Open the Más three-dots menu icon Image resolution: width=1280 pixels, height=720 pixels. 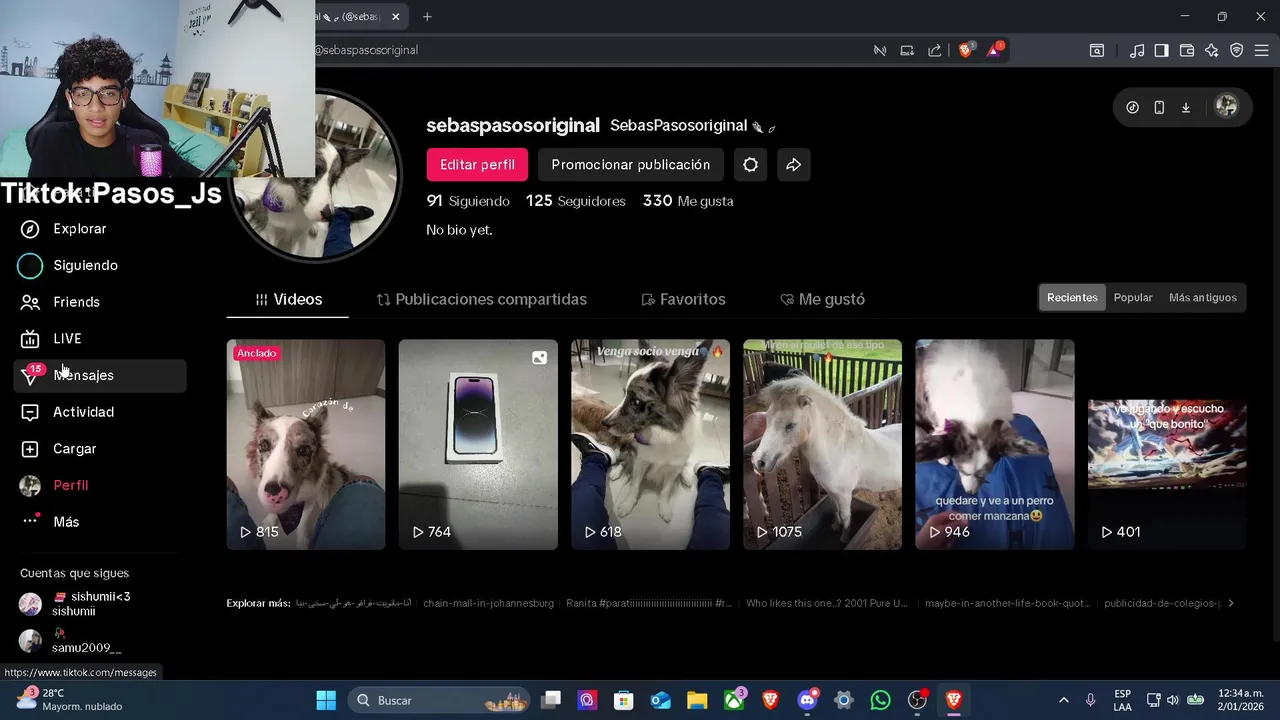[x=30, y=522]
